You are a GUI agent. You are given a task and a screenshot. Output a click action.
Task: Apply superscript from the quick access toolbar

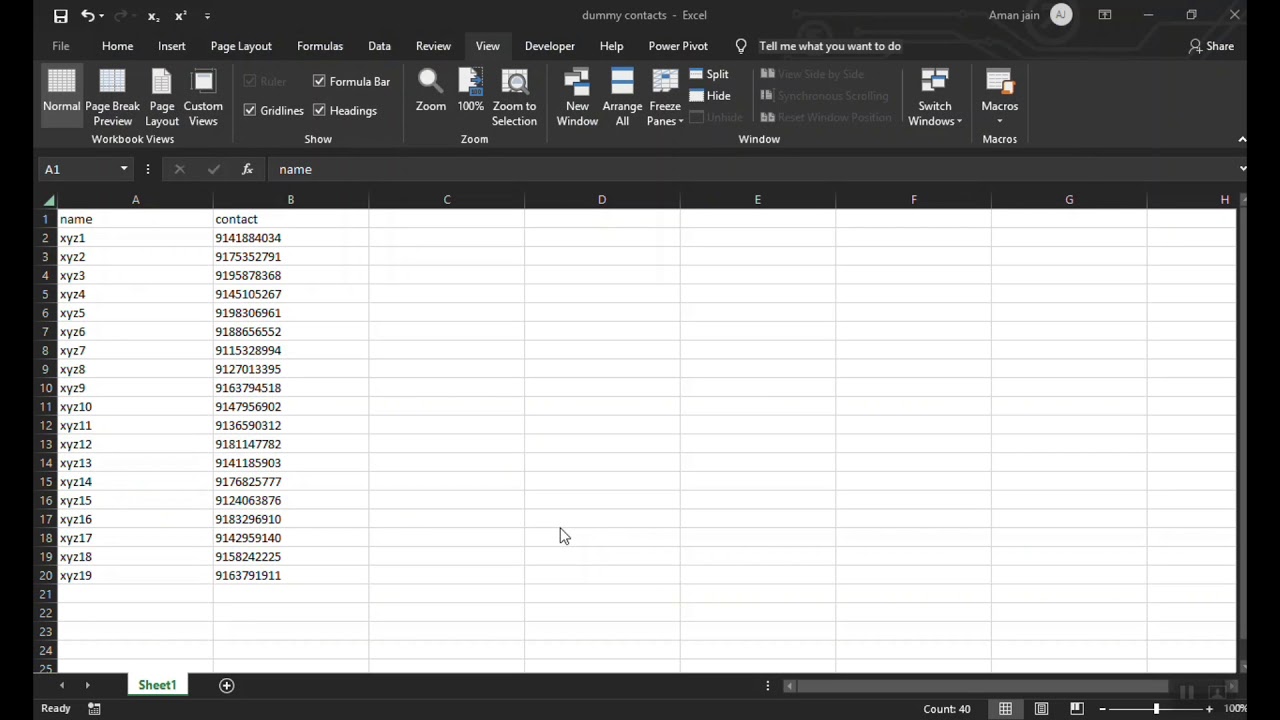point(180,16)
